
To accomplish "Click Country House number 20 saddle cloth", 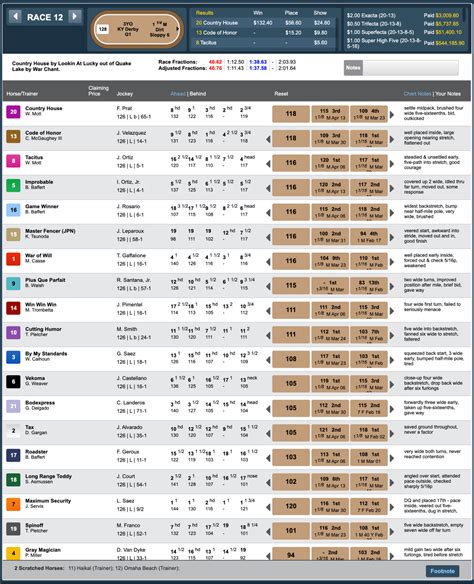I will 13,112.
